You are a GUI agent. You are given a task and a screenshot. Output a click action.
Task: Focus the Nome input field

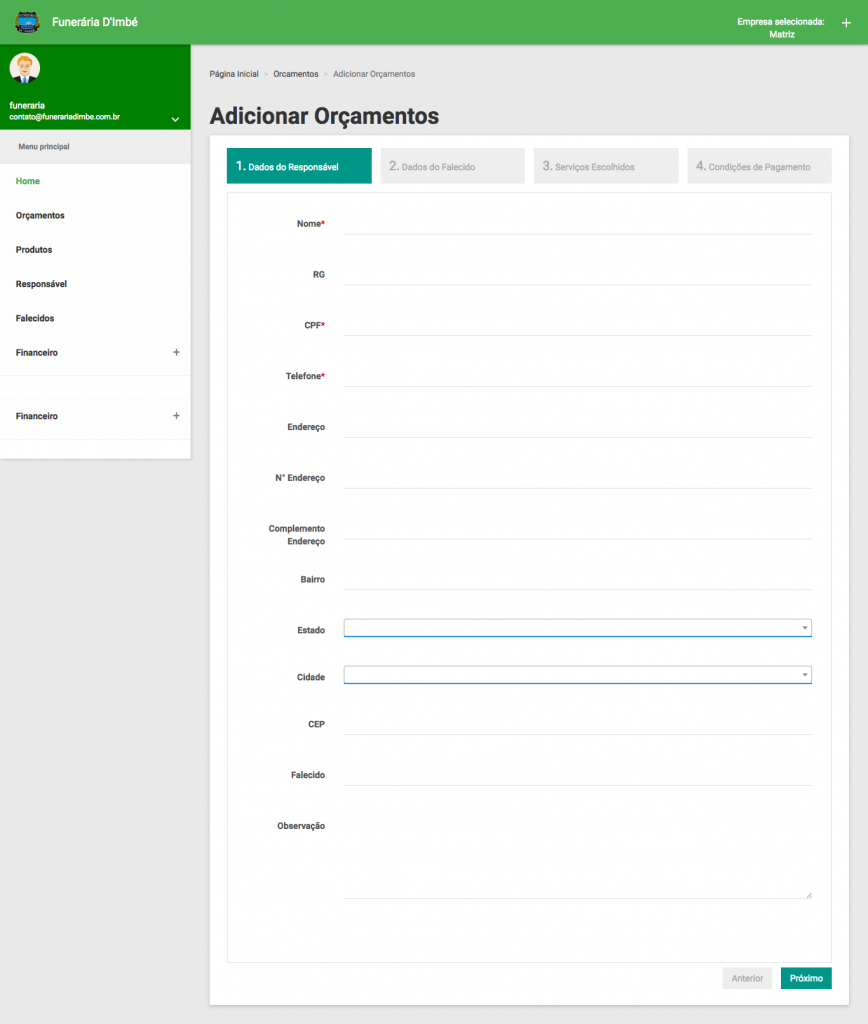click(577, 223)
